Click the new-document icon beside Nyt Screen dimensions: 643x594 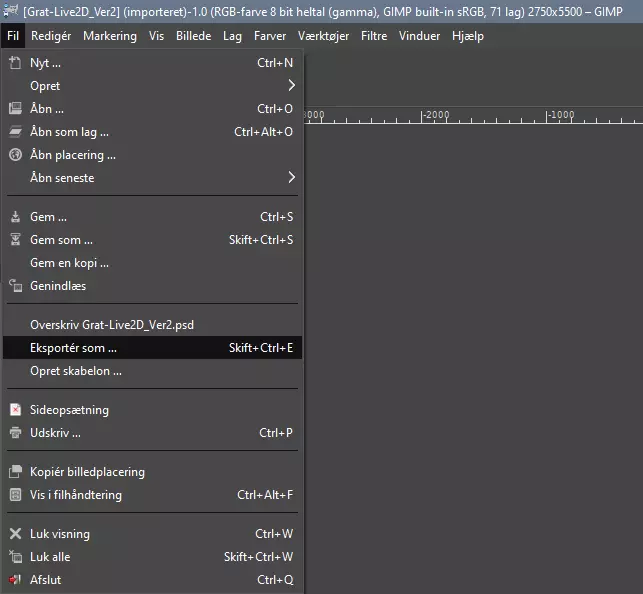(x=15, y=63)
